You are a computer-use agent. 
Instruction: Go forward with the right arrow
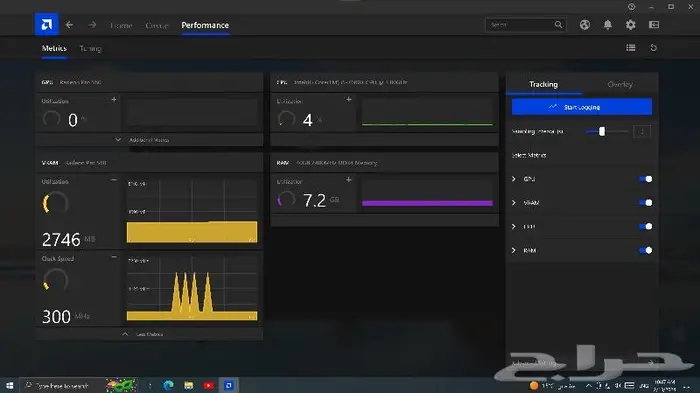pyautogui.click(x=92, y=25)
